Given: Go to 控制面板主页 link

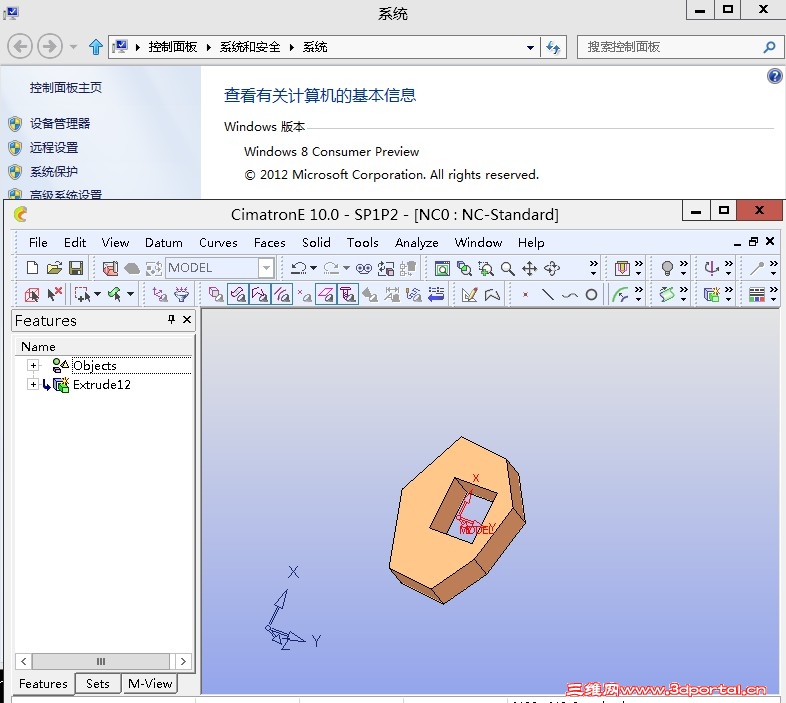Looking at the screenshot, I should click(x=66, y=88).
